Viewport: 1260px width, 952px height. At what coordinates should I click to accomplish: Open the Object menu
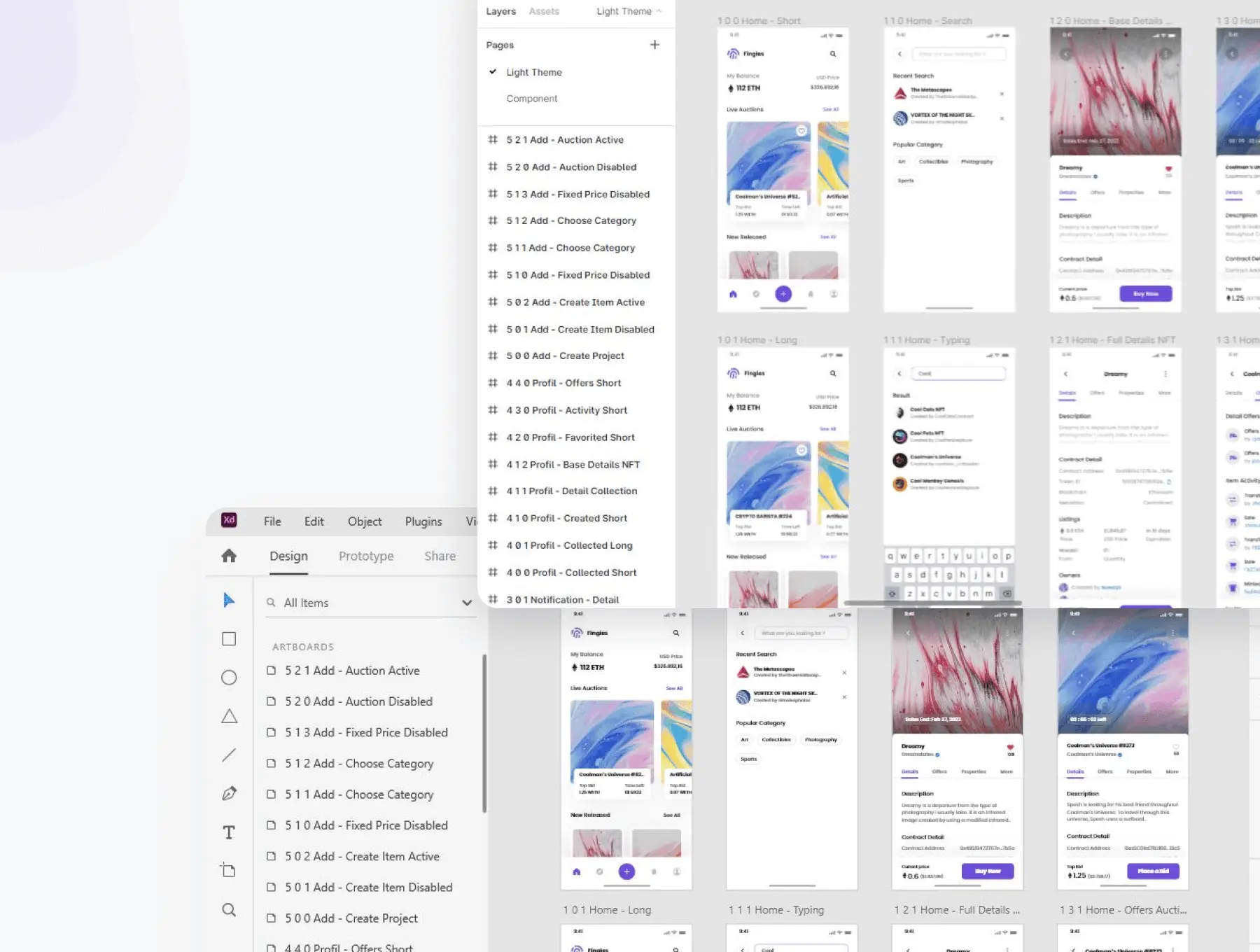[364, 521]
